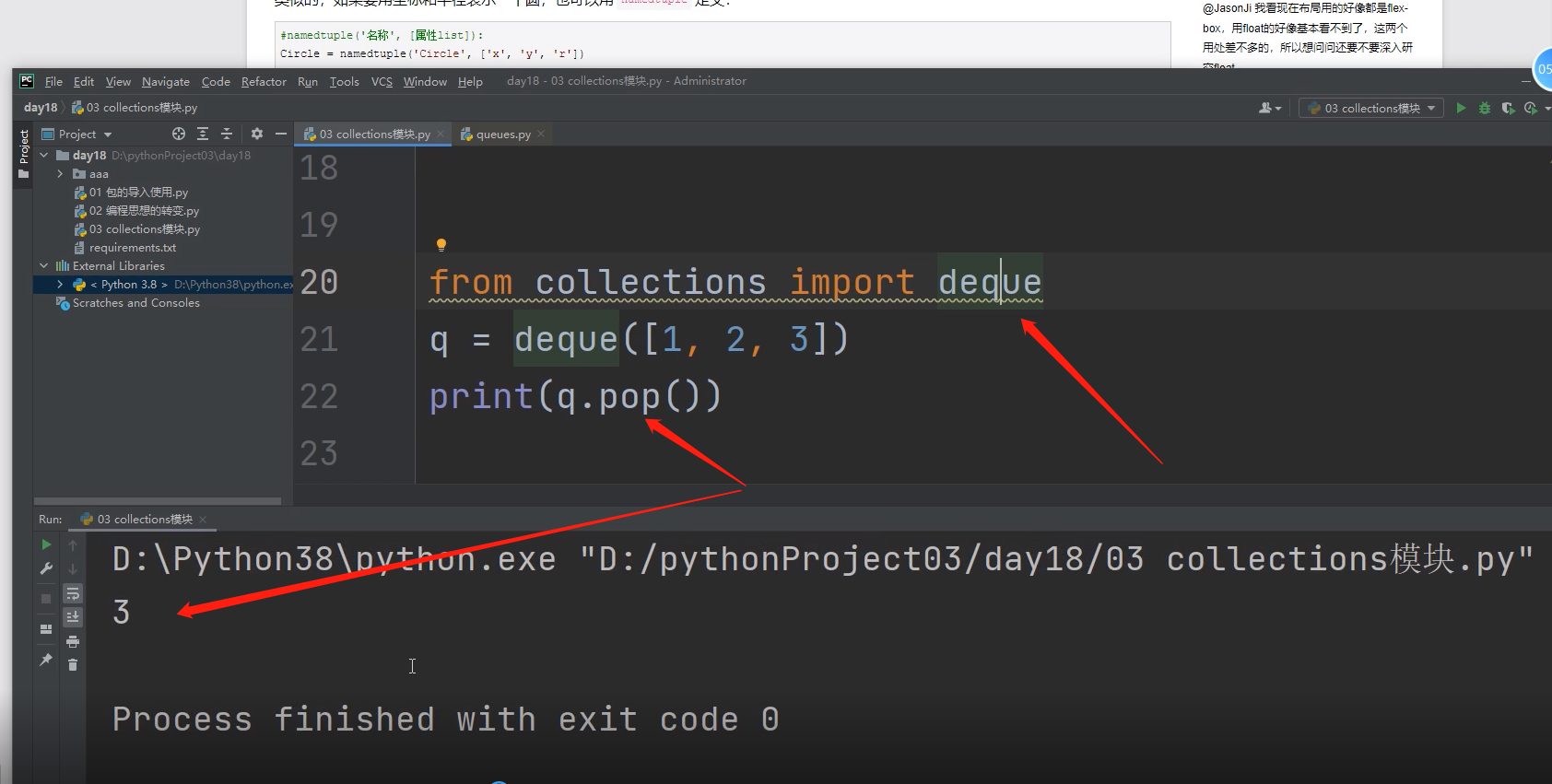This screenshot has height=784, width=1552.
Task: Open the VCS menu
Action: click(382, 81)
